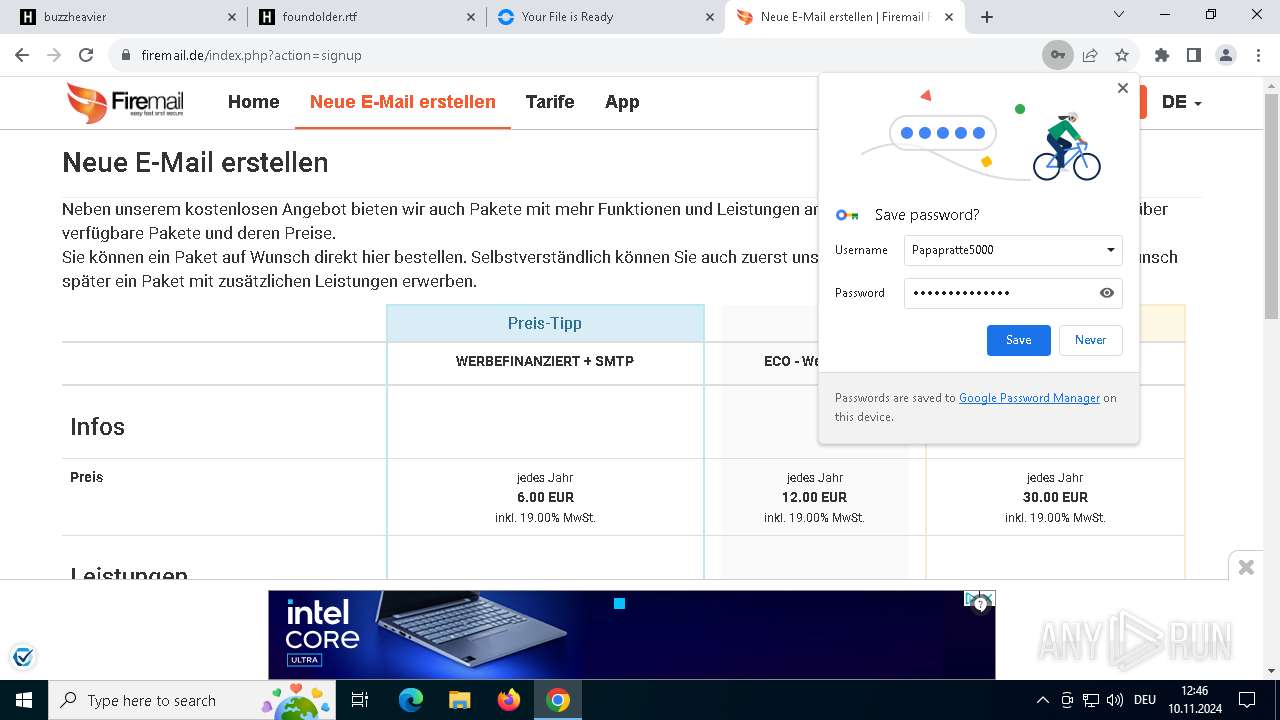Show hidden system tray icons
This screenshot has height=720, width=1280.
coord(1043,700)
